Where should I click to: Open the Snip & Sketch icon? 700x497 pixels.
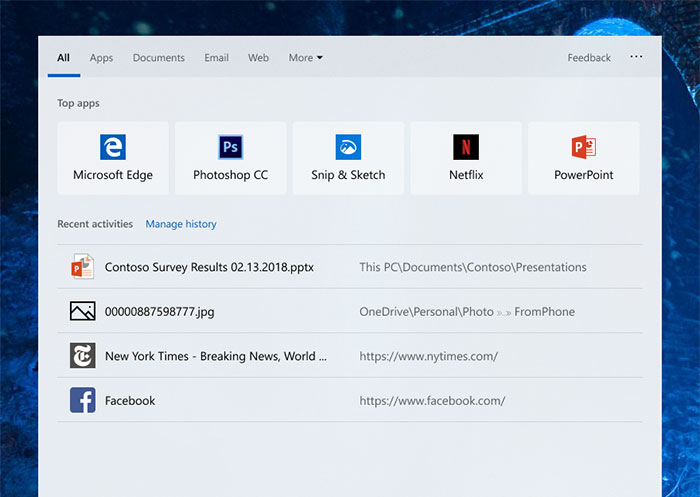point(348,147)
